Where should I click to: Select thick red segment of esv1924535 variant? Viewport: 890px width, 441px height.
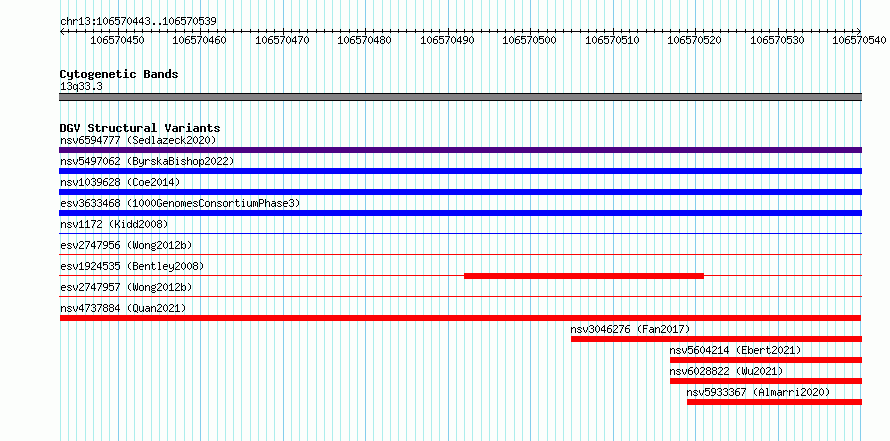tap(584, 276)
